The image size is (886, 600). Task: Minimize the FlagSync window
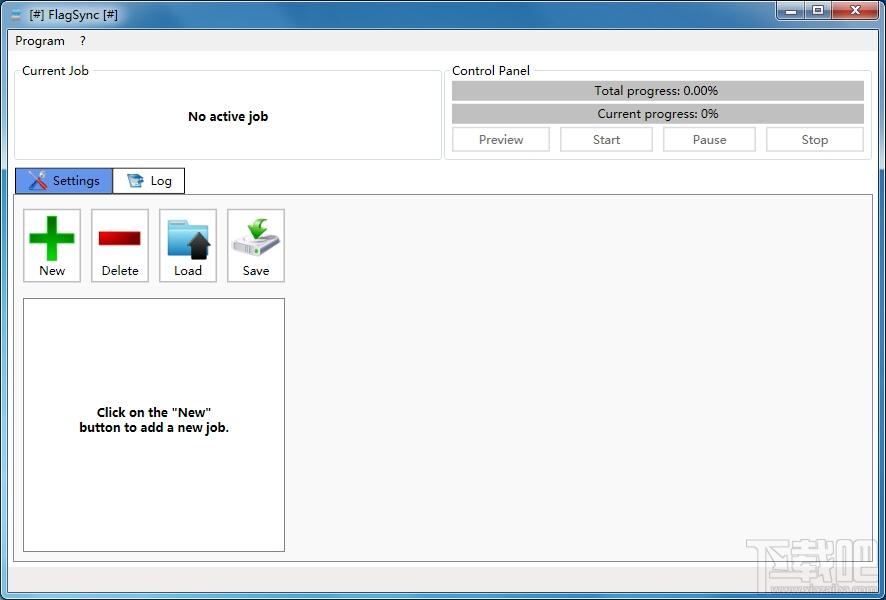click(x=791, y=10)
